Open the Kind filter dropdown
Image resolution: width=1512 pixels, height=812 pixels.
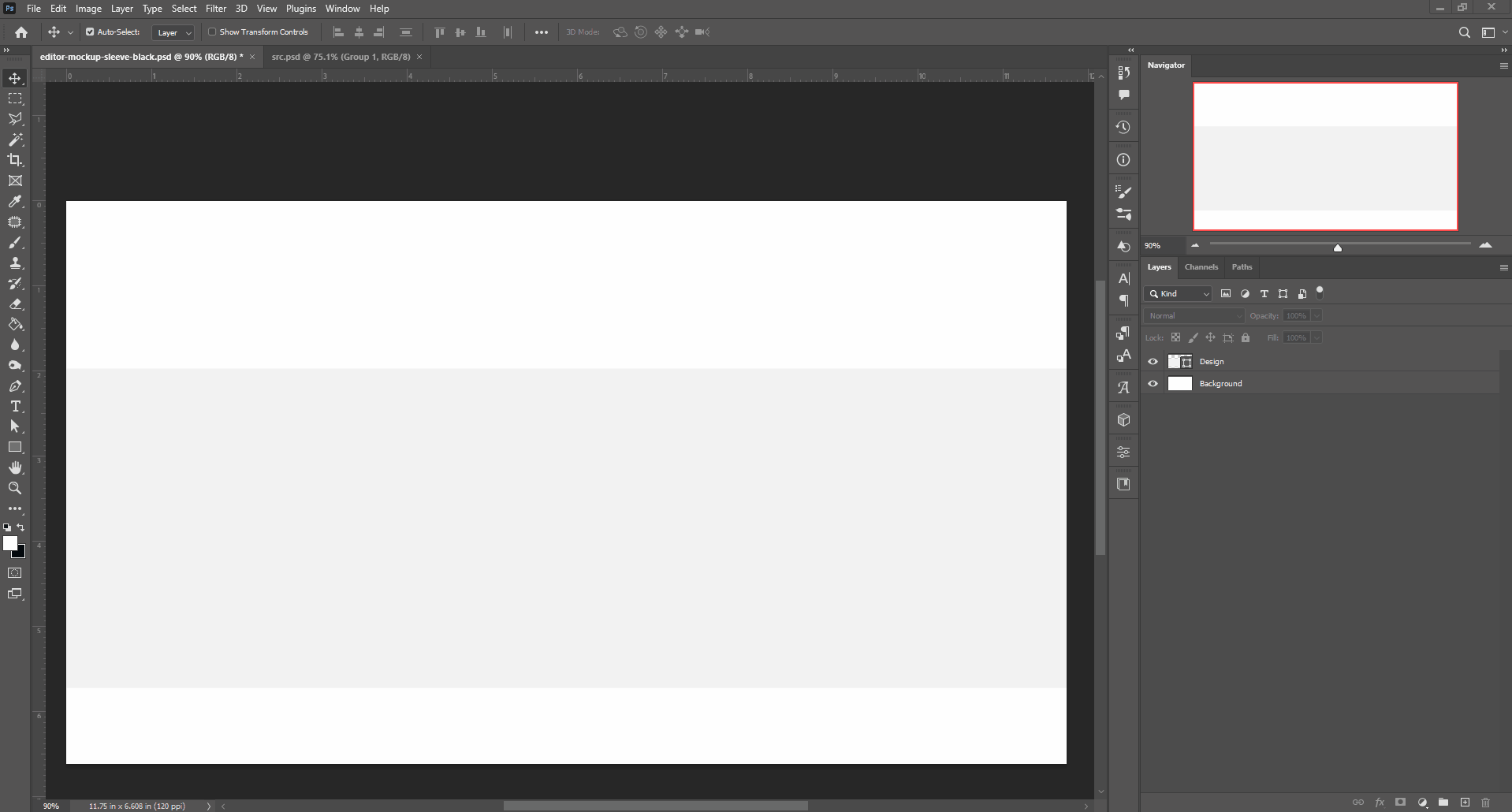1178,293
